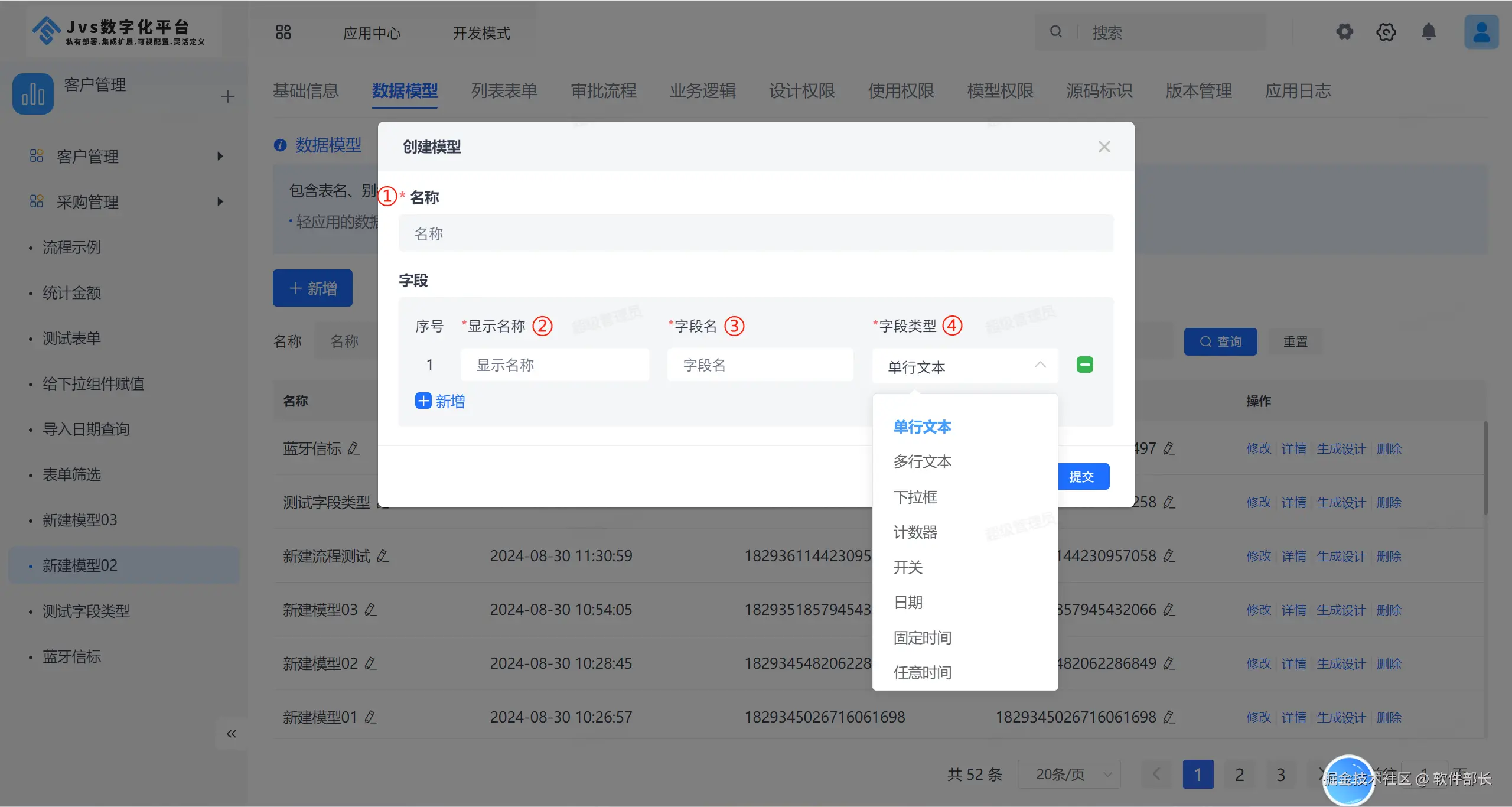This screenshot has width=1512, height=807.
Task: Collapse the 单行文本 field type dropdown
Action: tap(1040, 366)
